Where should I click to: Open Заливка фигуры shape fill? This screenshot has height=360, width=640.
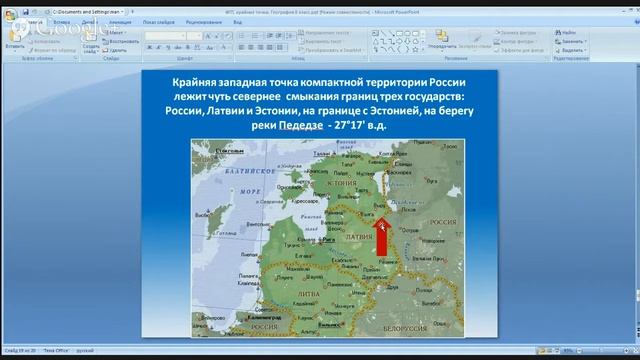pos(516,33)
